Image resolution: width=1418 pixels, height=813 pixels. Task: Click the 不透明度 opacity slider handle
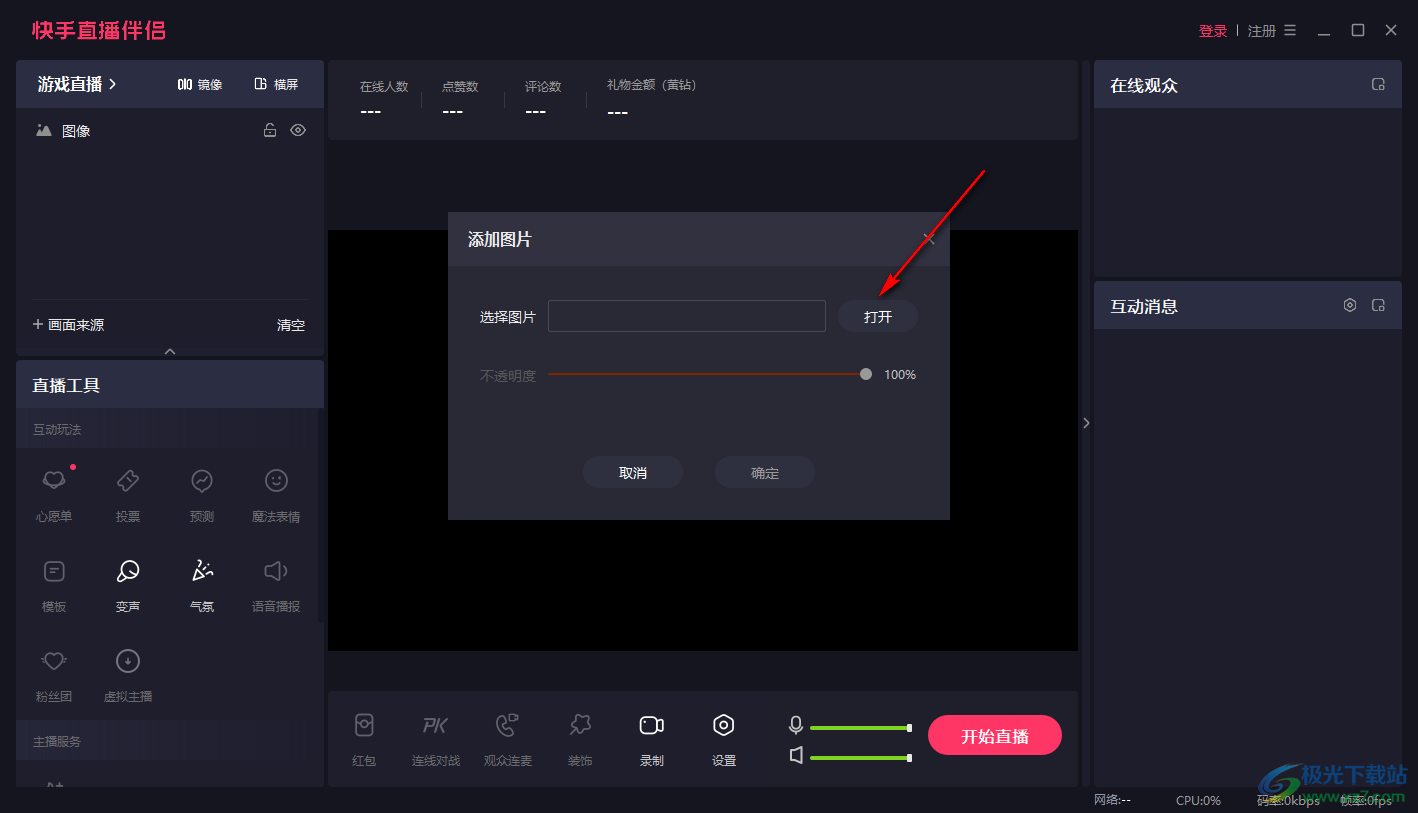coord(865,374)
